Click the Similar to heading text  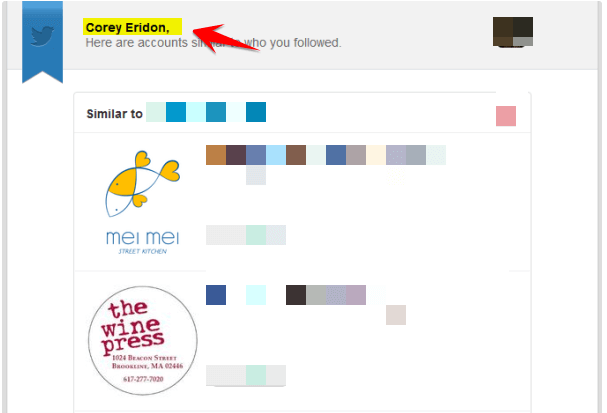(115, 114)
